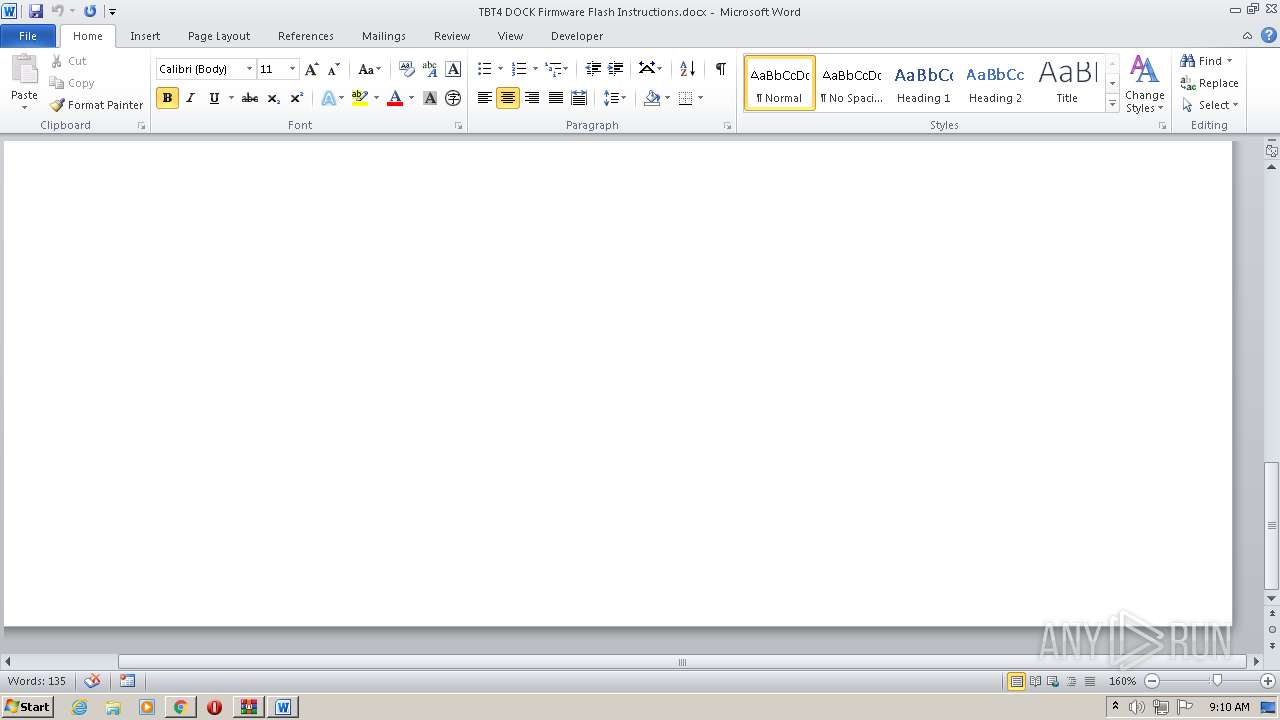Click the Zoom Out minus button
The height and width of the screenshot is (720, 1280).
(x=1151, y=681)
